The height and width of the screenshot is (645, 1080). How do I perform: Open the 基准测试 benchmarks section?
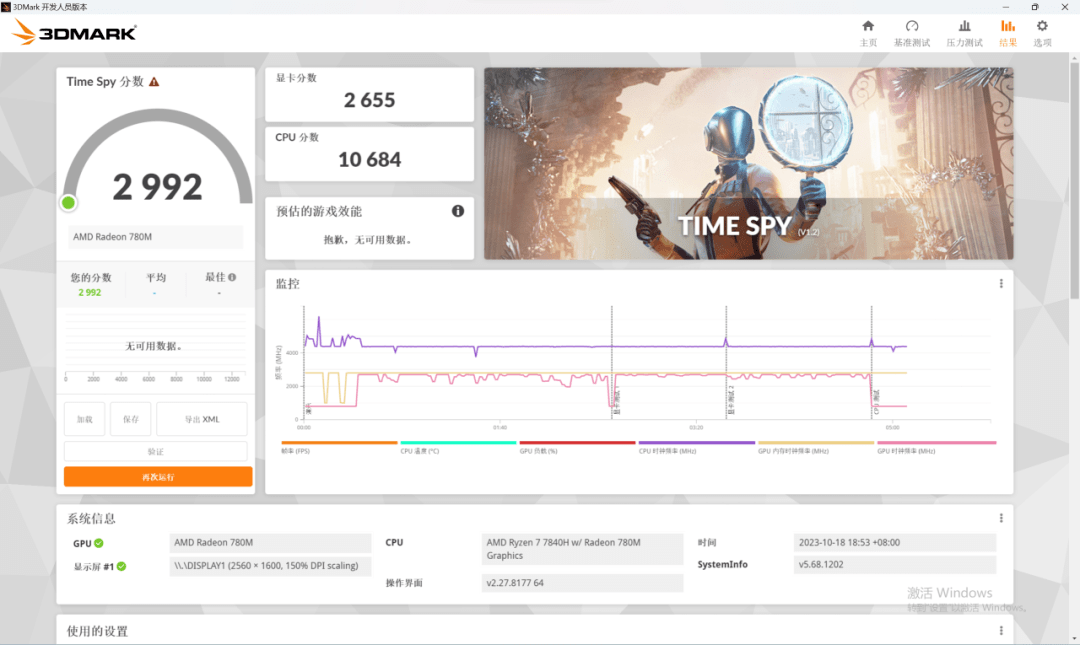pos(911,33)
